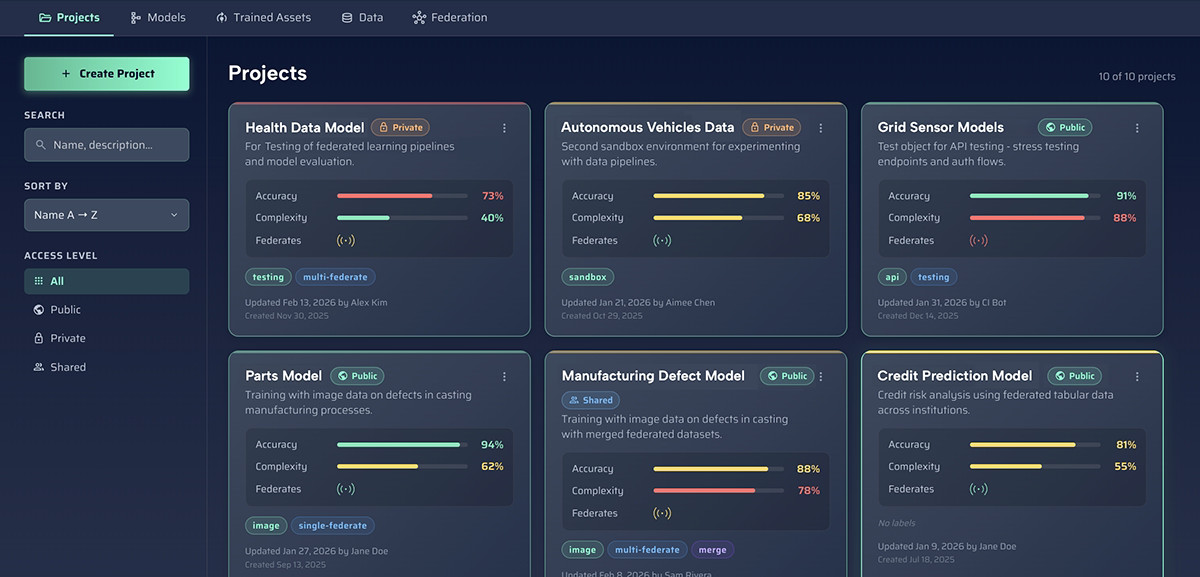Open the Federation tab
Image resolution: width=1200 pixels, height=577 pixels.
coord(450,17)
